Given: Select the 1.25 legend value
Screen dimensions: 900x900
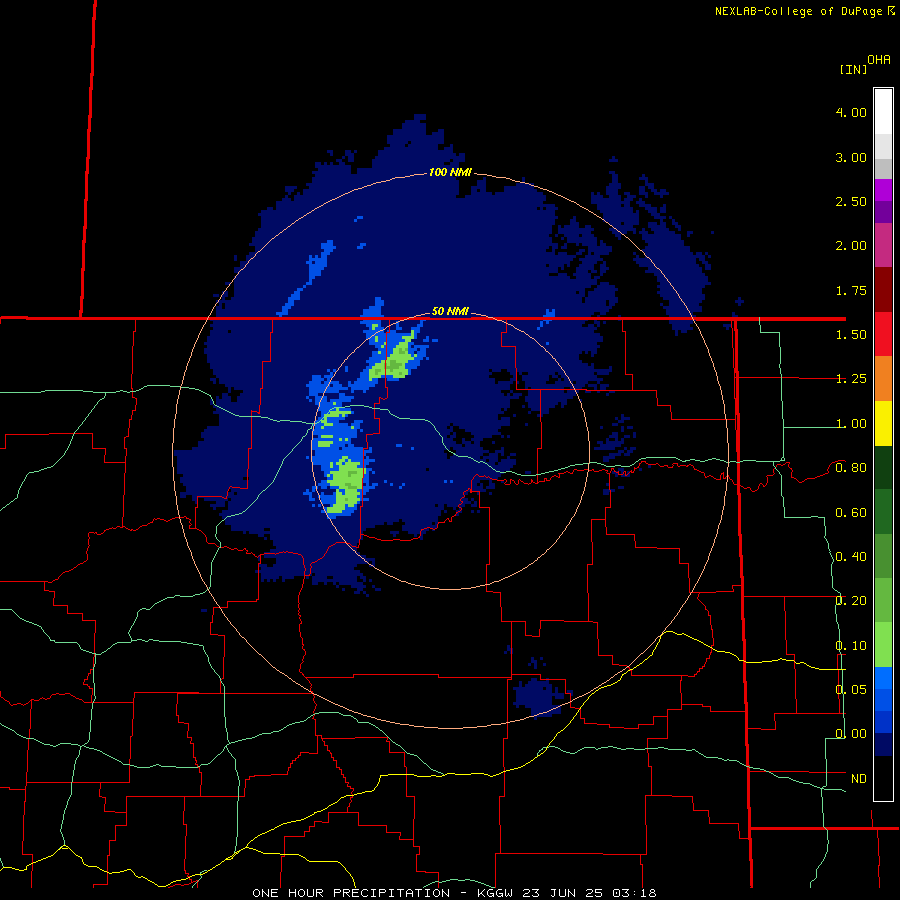Looking at the screenshot, I should coord(851,379).
